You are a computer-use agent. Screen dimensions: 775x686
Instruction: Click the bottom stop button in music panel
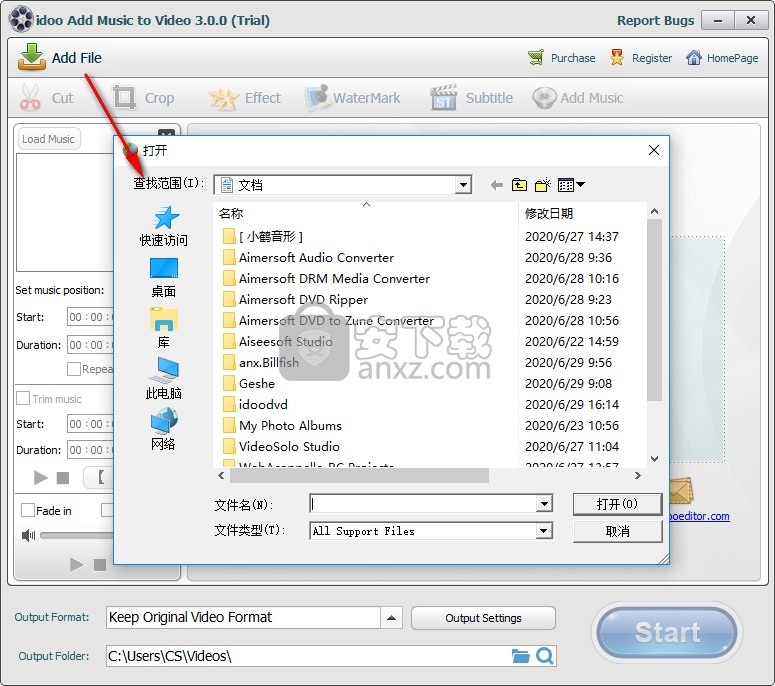tap(100, 564)
